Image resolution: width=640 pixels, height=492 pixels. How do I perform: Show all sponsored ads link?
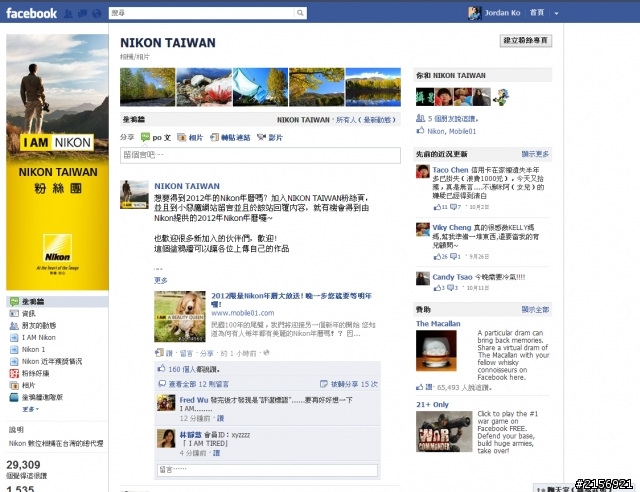pyautogui.click(x=535, y=309)
